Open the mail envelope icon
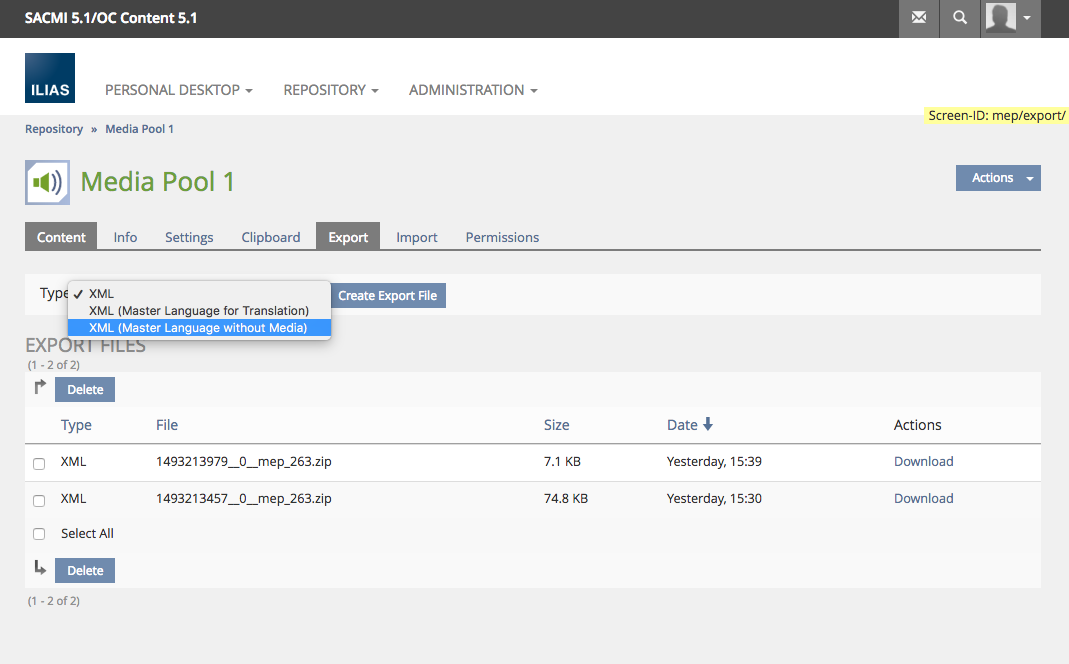The image size is (1069, 664). [918, 18]
